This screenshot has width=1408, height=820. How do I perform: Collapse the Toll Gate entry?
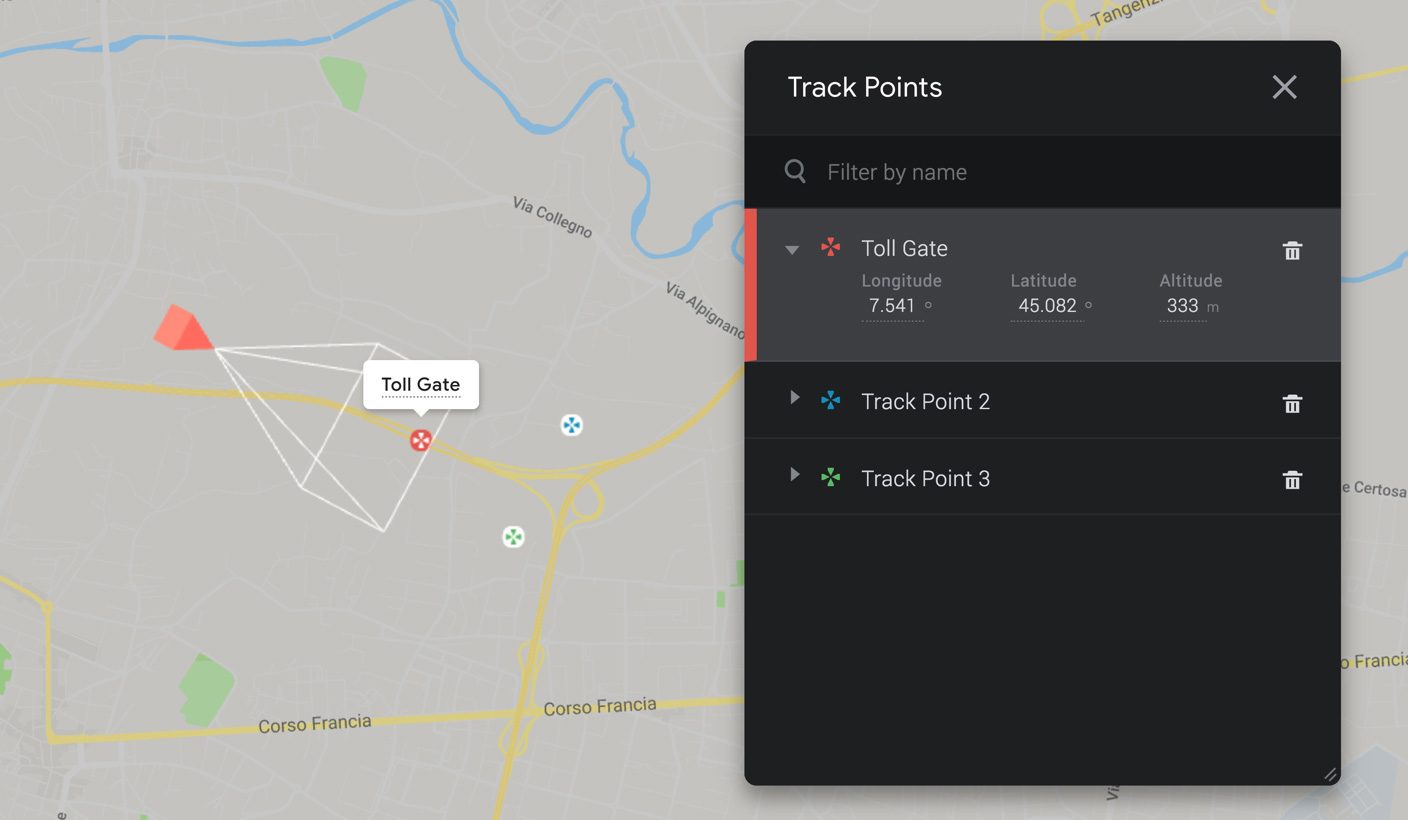tap(792, 250)
